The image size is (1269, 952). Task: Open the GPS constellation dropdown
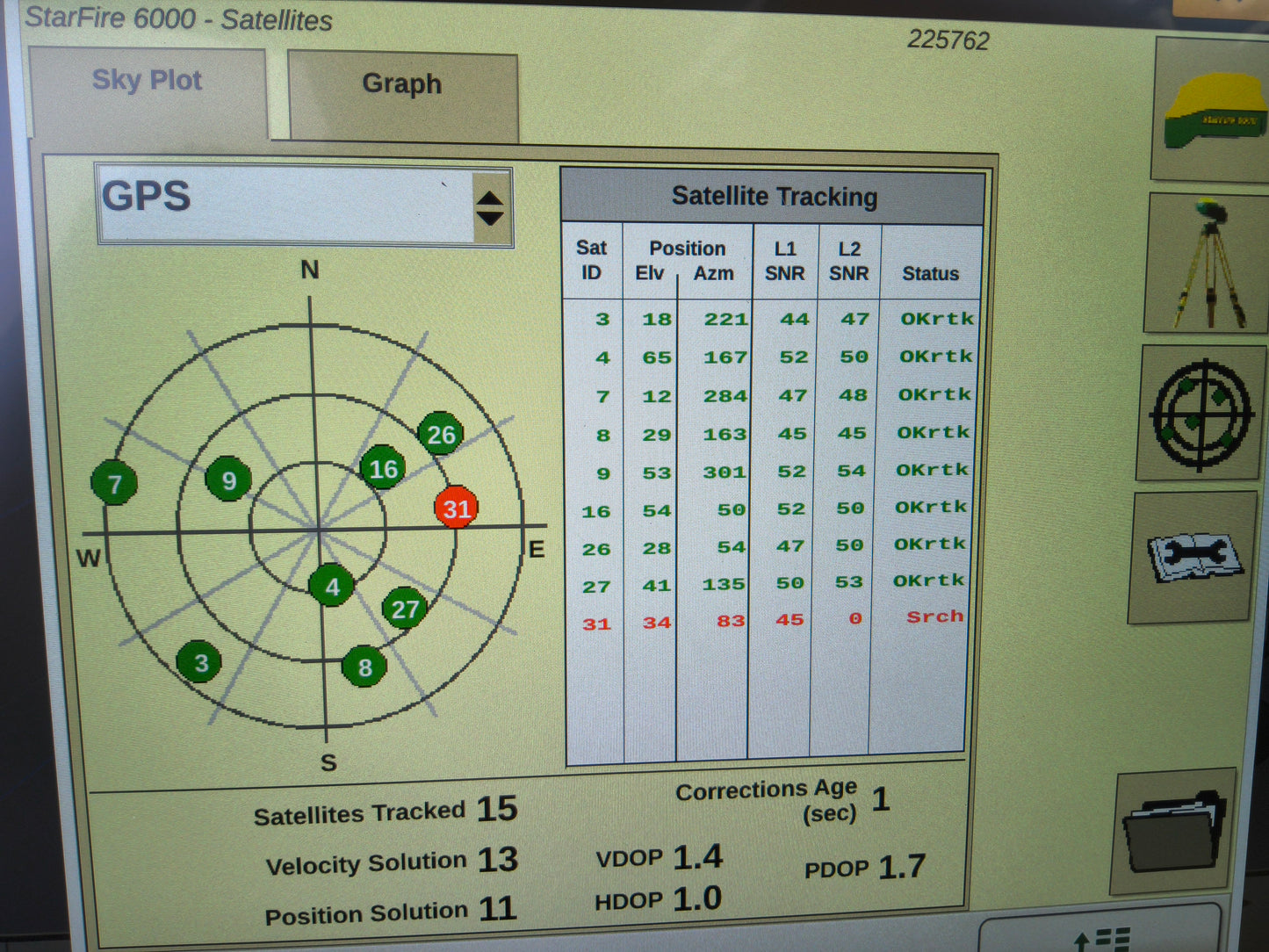304,206
